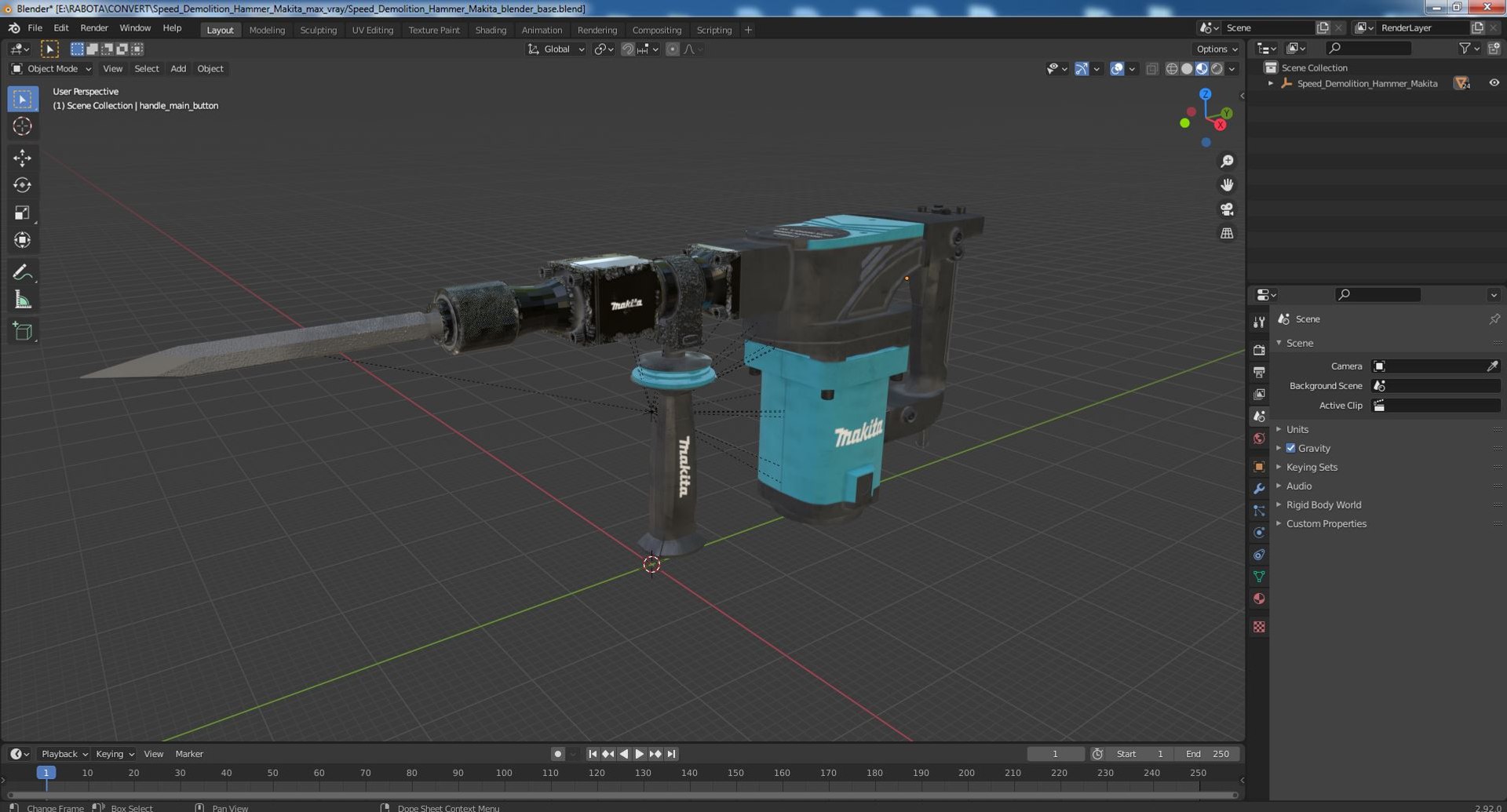Select the Add Cube tool
1507x812 pixels.
click(x=22, y=332)
